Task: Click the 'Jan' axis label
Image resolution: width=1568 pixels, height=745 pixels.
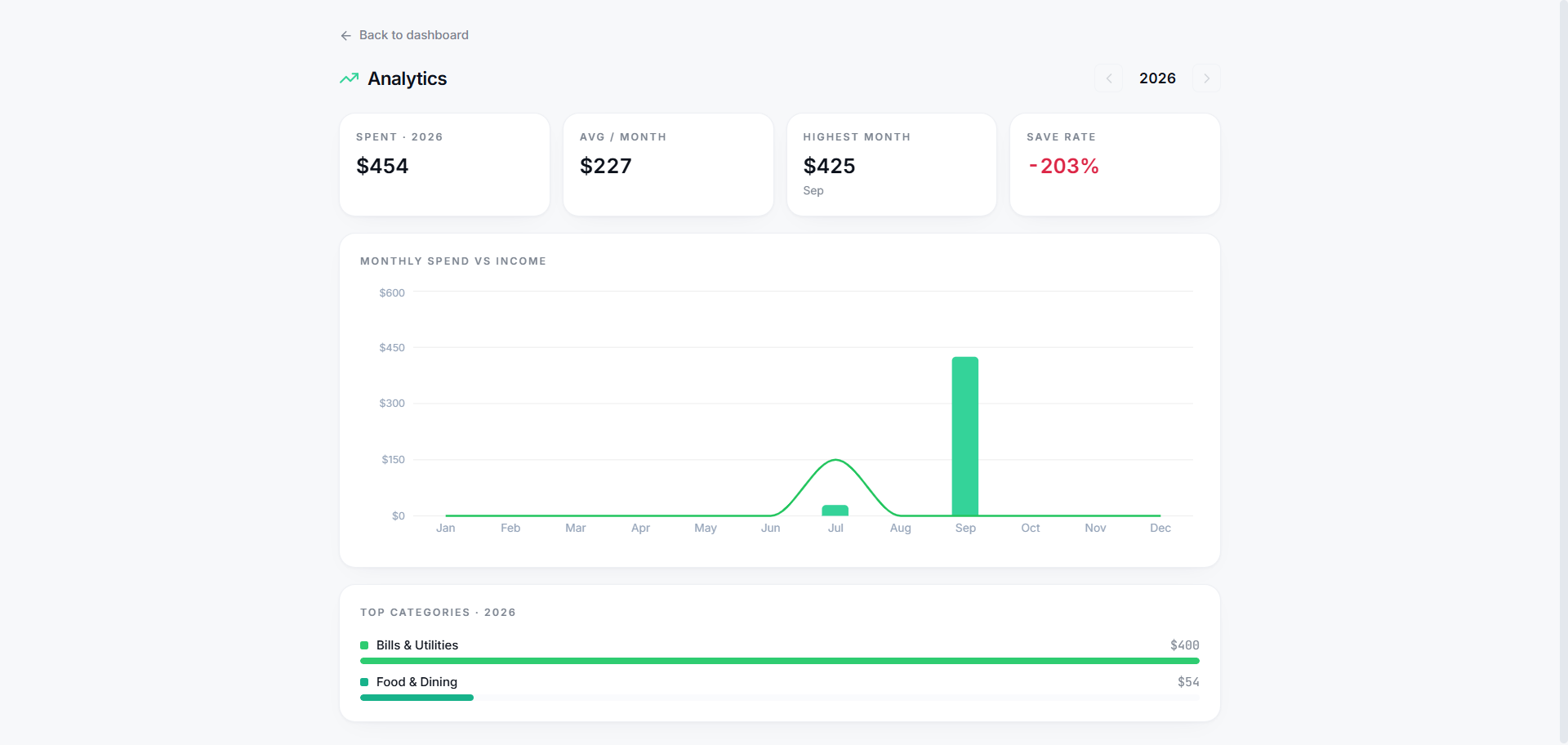Action: pyautogui.click(x=446, y=528)
